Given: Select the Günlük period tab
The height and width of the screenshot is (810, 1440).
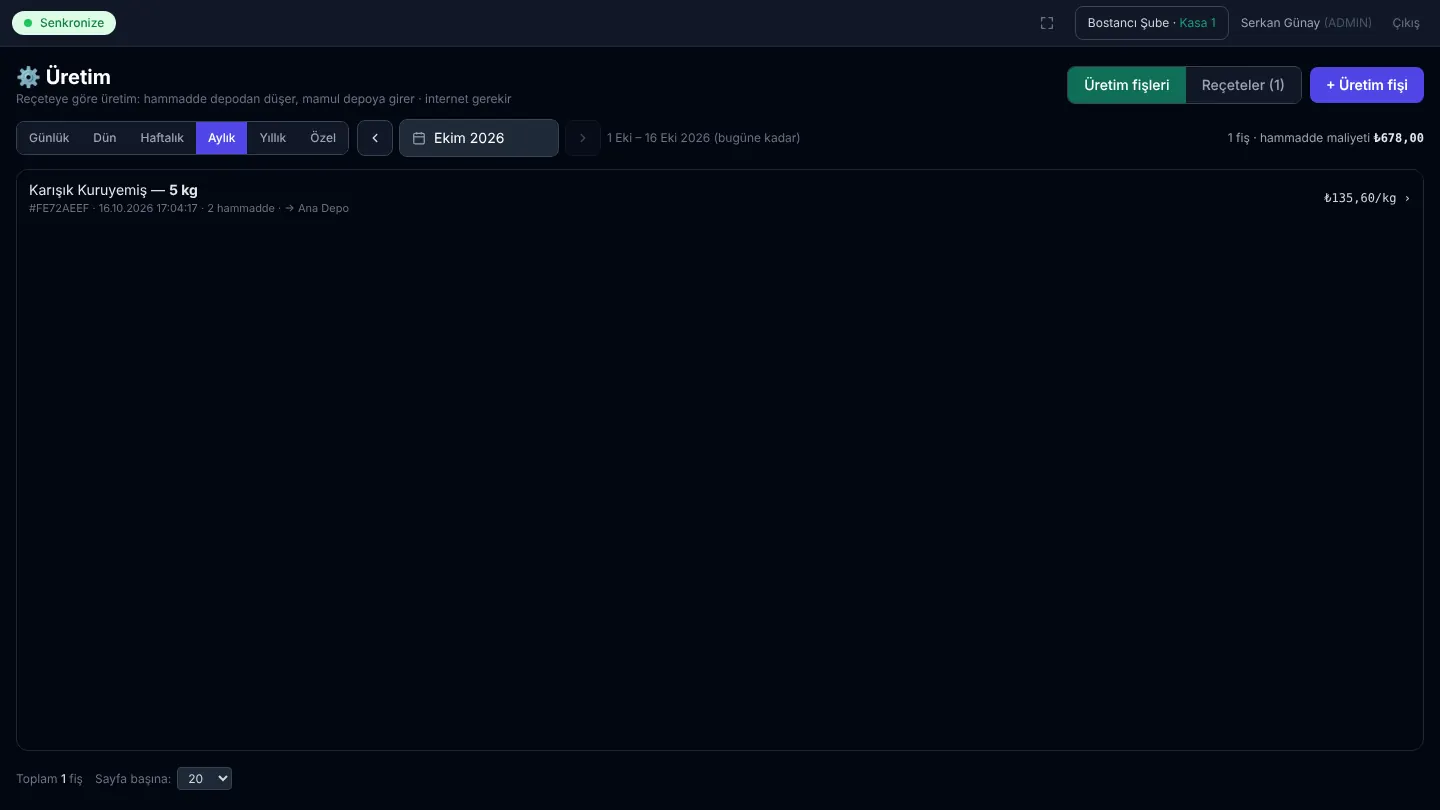Looking at the screenshot, I should (49, 138).
